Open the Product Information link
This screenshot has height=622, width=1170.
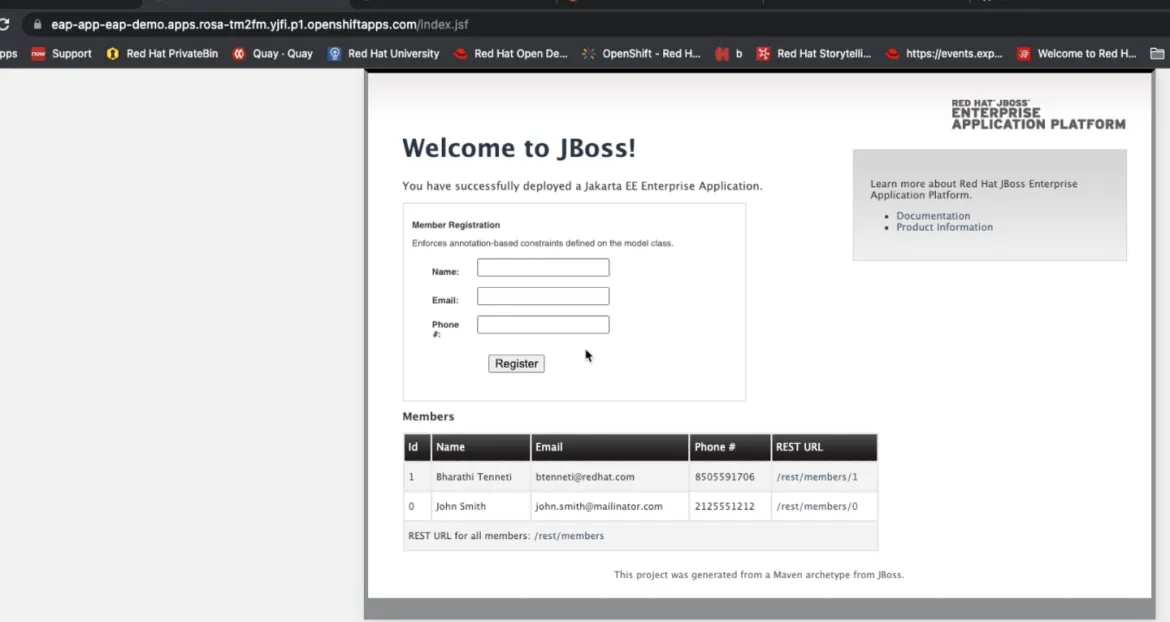click(944, 227)
